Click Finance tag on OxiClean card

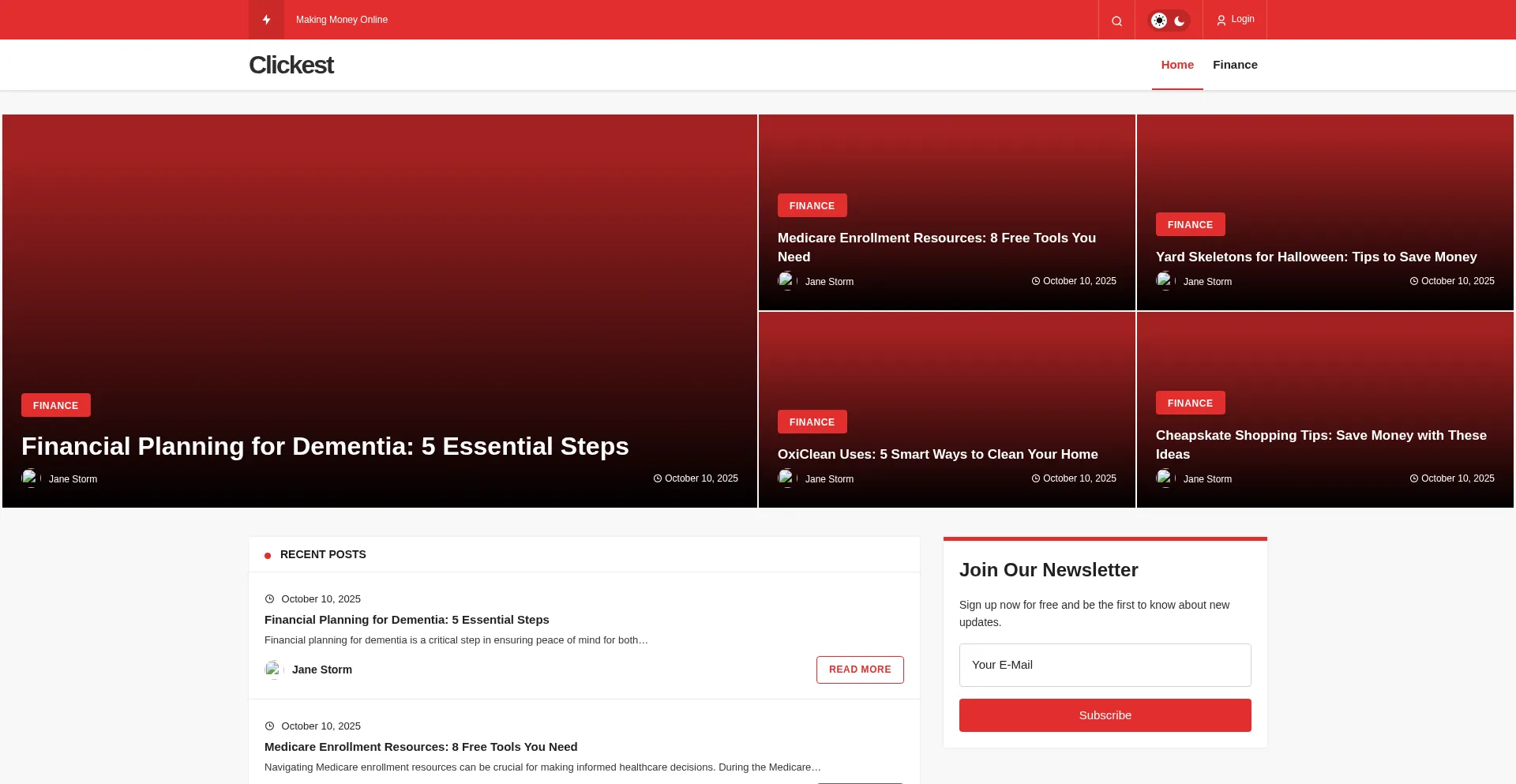tap(812, 422)
